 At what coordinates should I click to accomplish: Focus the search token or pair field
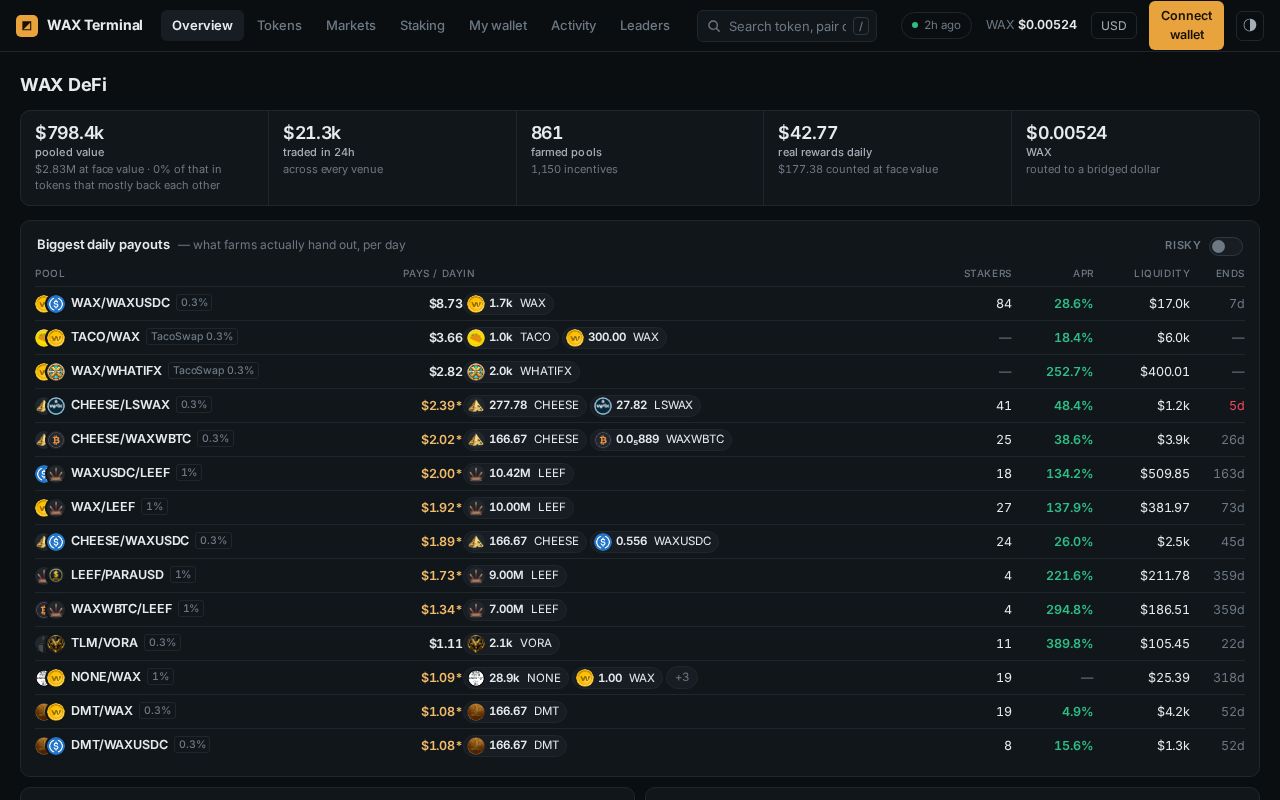tap(787, 26)
